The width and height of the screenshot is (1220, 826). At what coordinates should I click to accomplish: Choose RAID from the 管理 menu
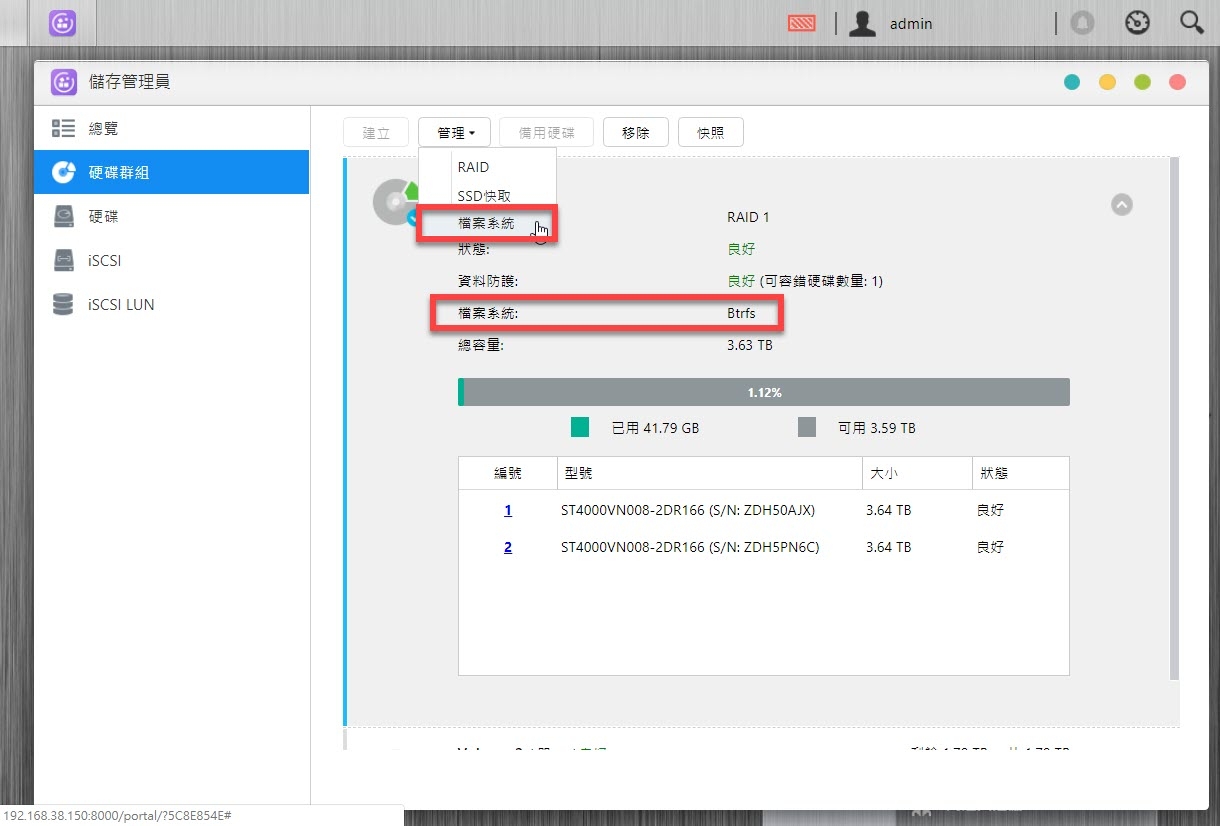click(x=487, y=167)
